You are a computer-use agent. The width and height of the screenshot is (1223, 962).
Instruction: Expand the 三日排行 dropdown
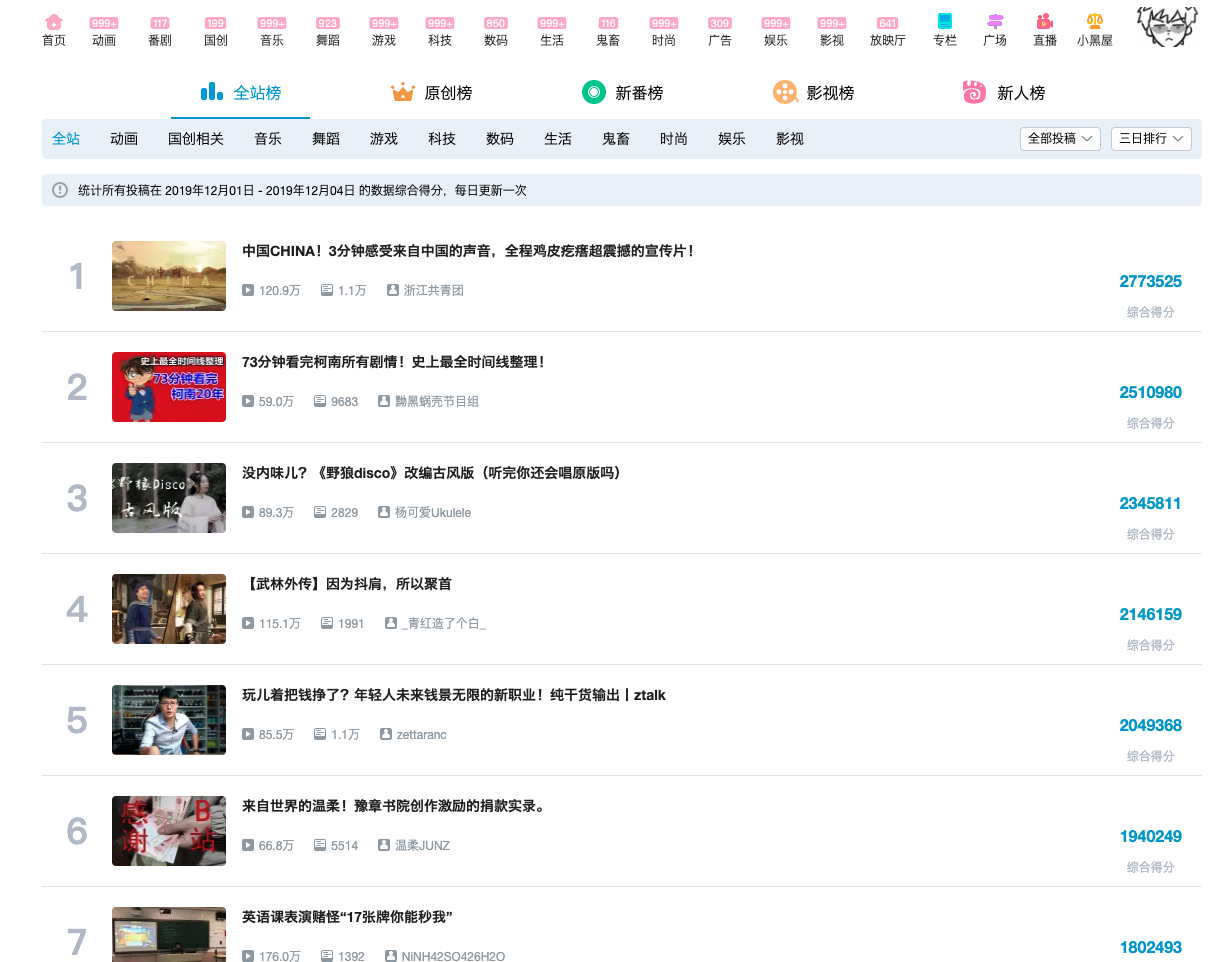point(1150,139)
